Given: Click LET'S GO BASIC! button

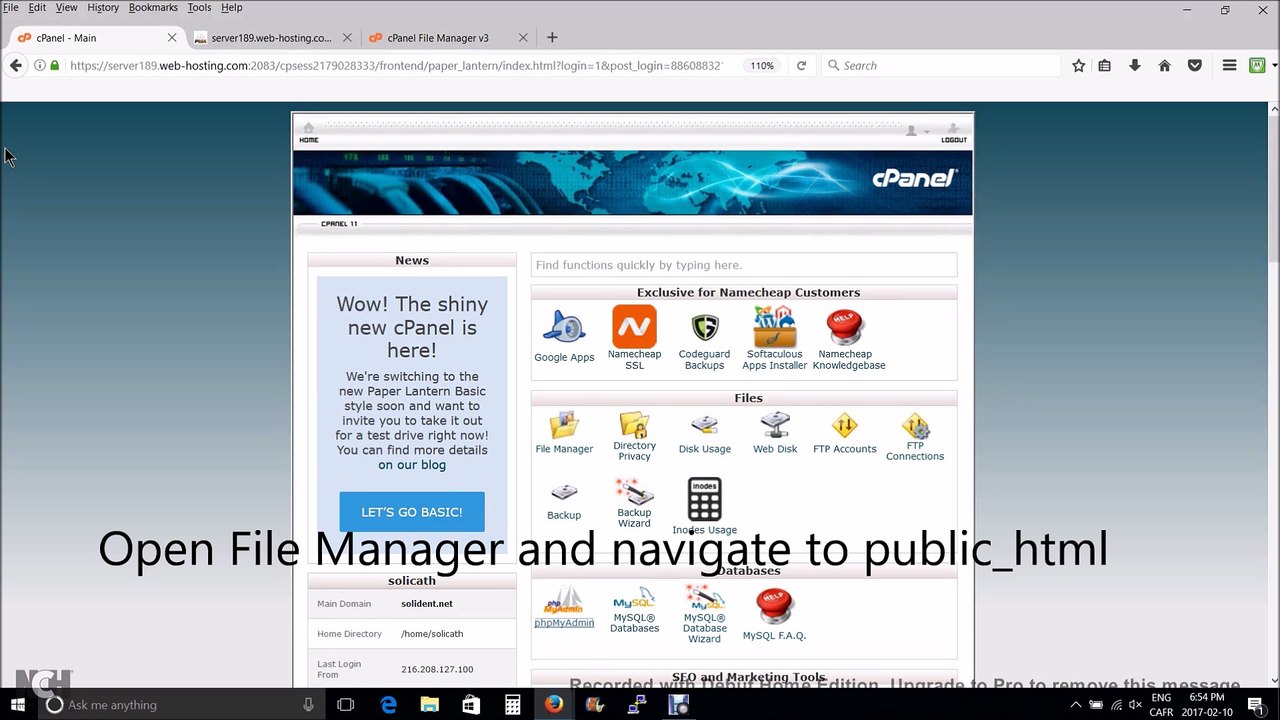Looking at the screenshot, I should click(x=412, y=511).
